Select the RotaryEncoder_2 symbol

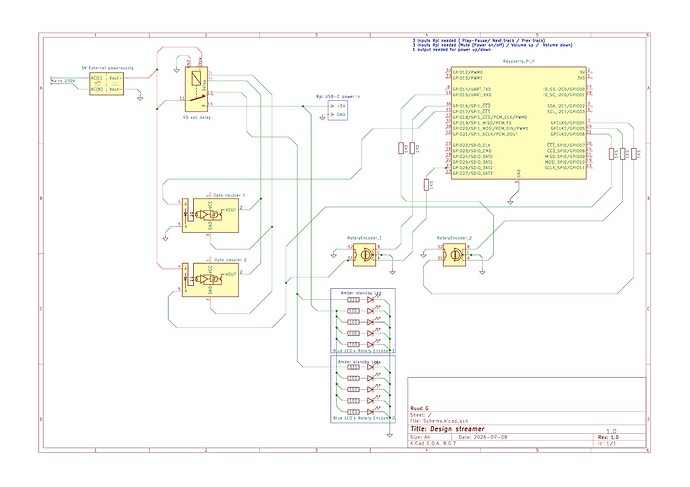[455, 255]
